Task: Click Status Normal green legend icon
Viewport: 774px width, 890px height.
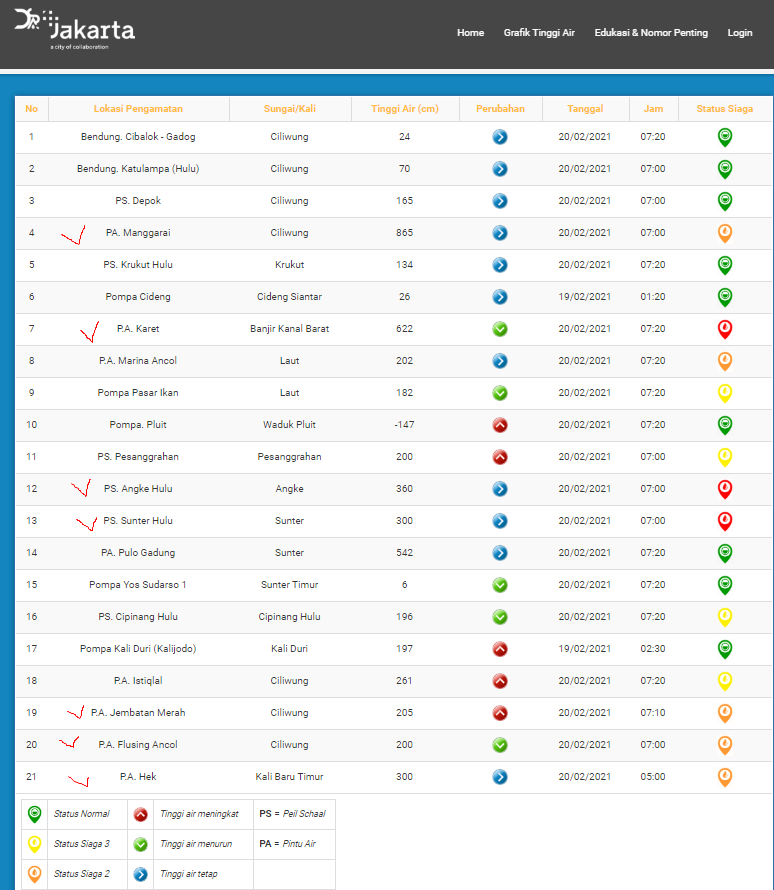Action: click(35, 814)
